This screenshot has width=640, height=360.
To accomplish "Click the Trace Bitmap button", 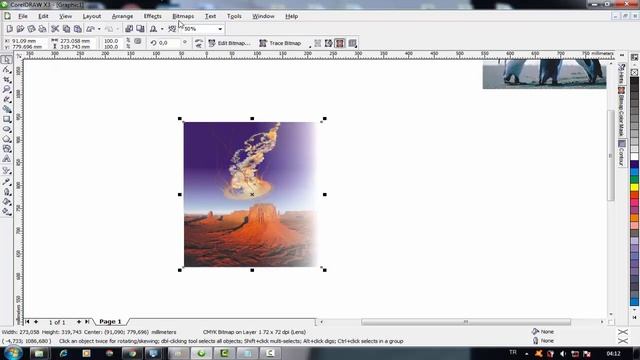I will pos(280,43).
